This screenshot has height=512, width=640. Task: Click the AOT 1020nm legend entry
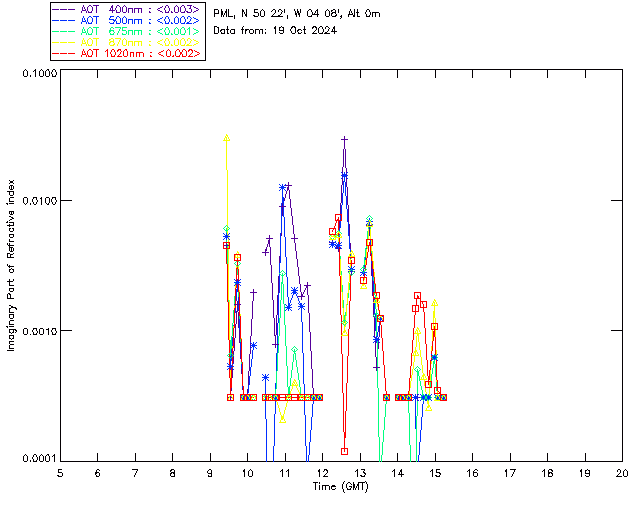126,53
